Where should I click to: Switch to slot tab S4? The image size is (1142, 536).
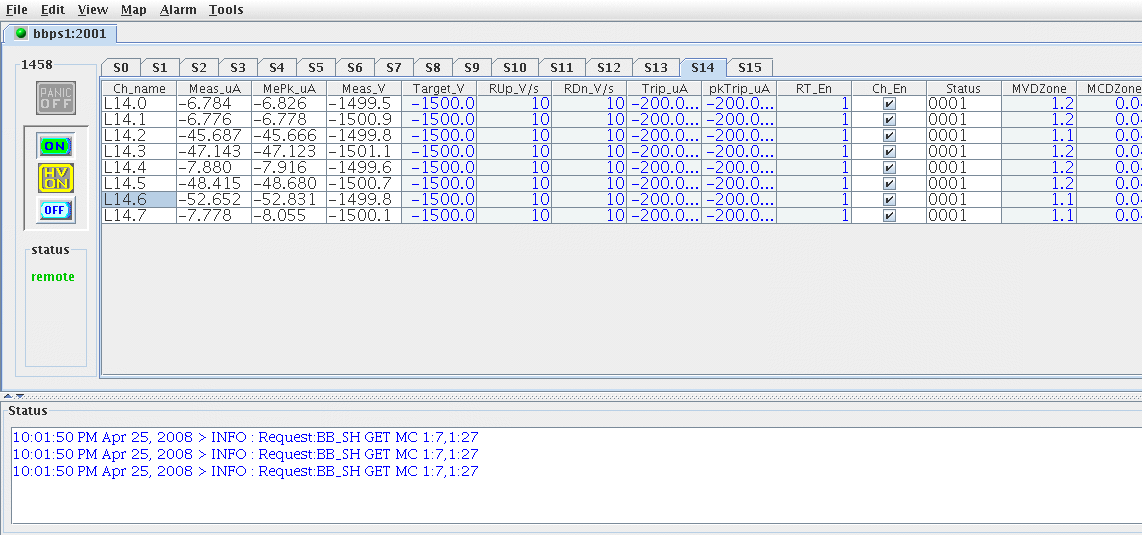point(277,67)
